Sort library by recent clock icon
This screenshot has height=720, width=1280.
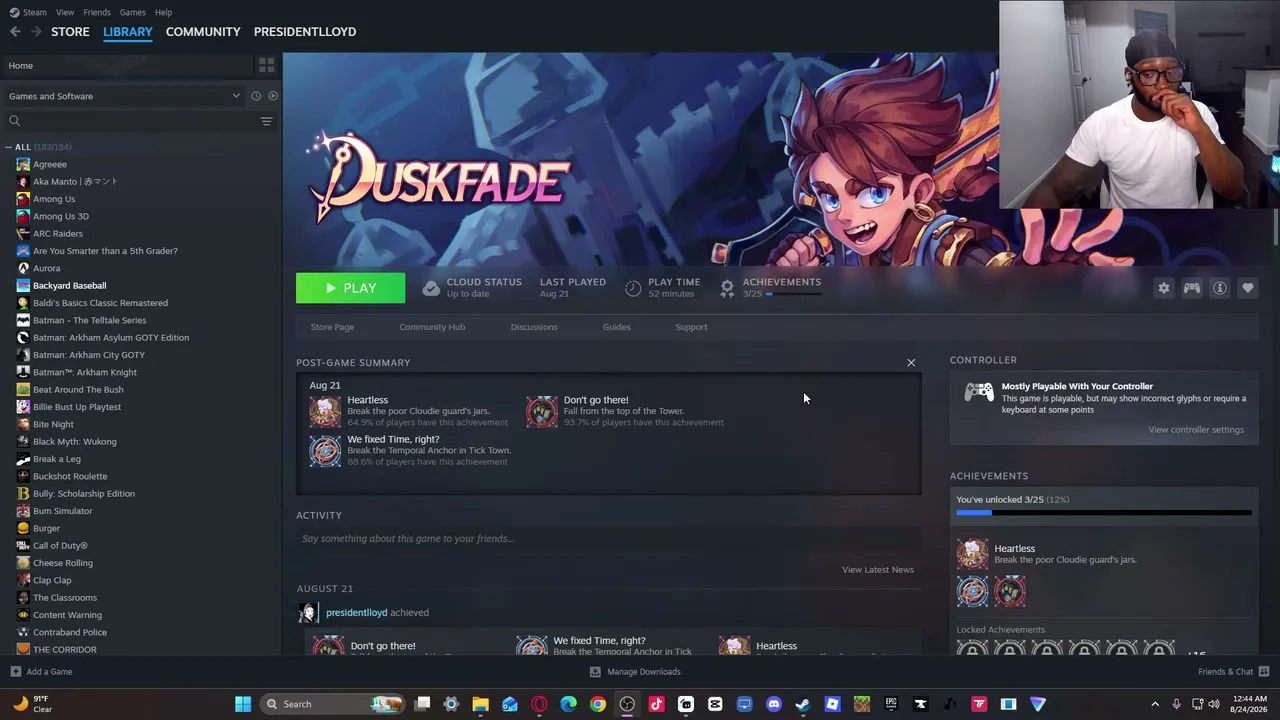point(256,96)
